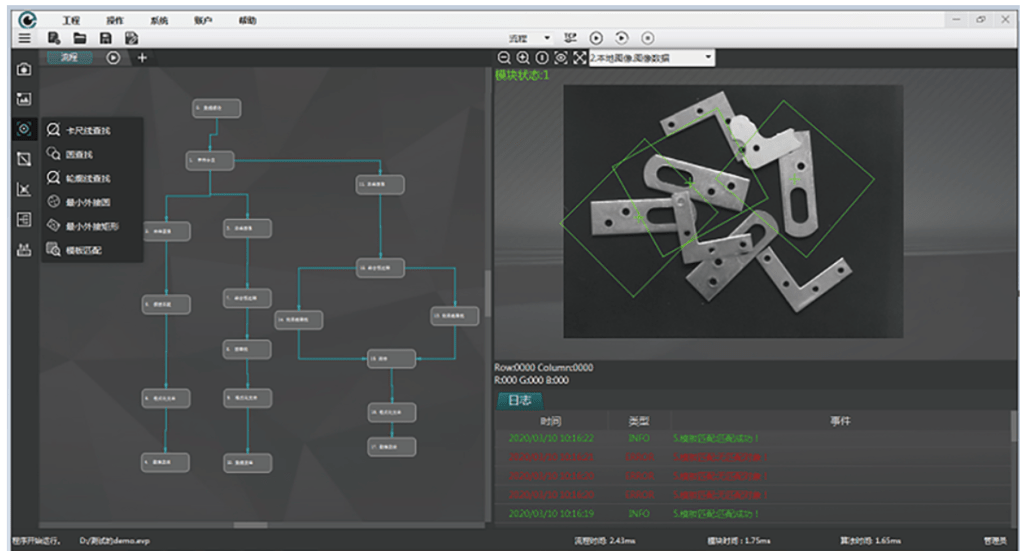Click the new project file icon

pyautogui.click(x=54, y=38)
